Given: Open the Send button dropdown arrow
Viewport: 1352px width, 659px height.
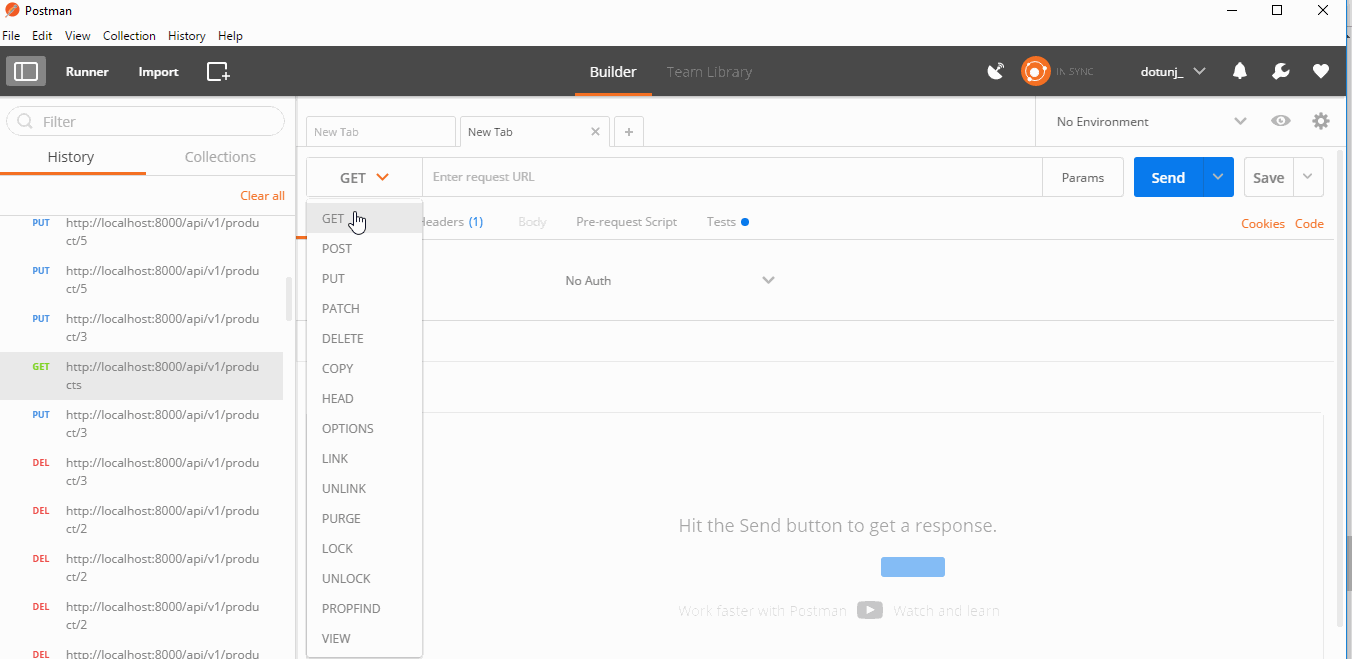Looking at the screenshot, I should coord(1217,177).
